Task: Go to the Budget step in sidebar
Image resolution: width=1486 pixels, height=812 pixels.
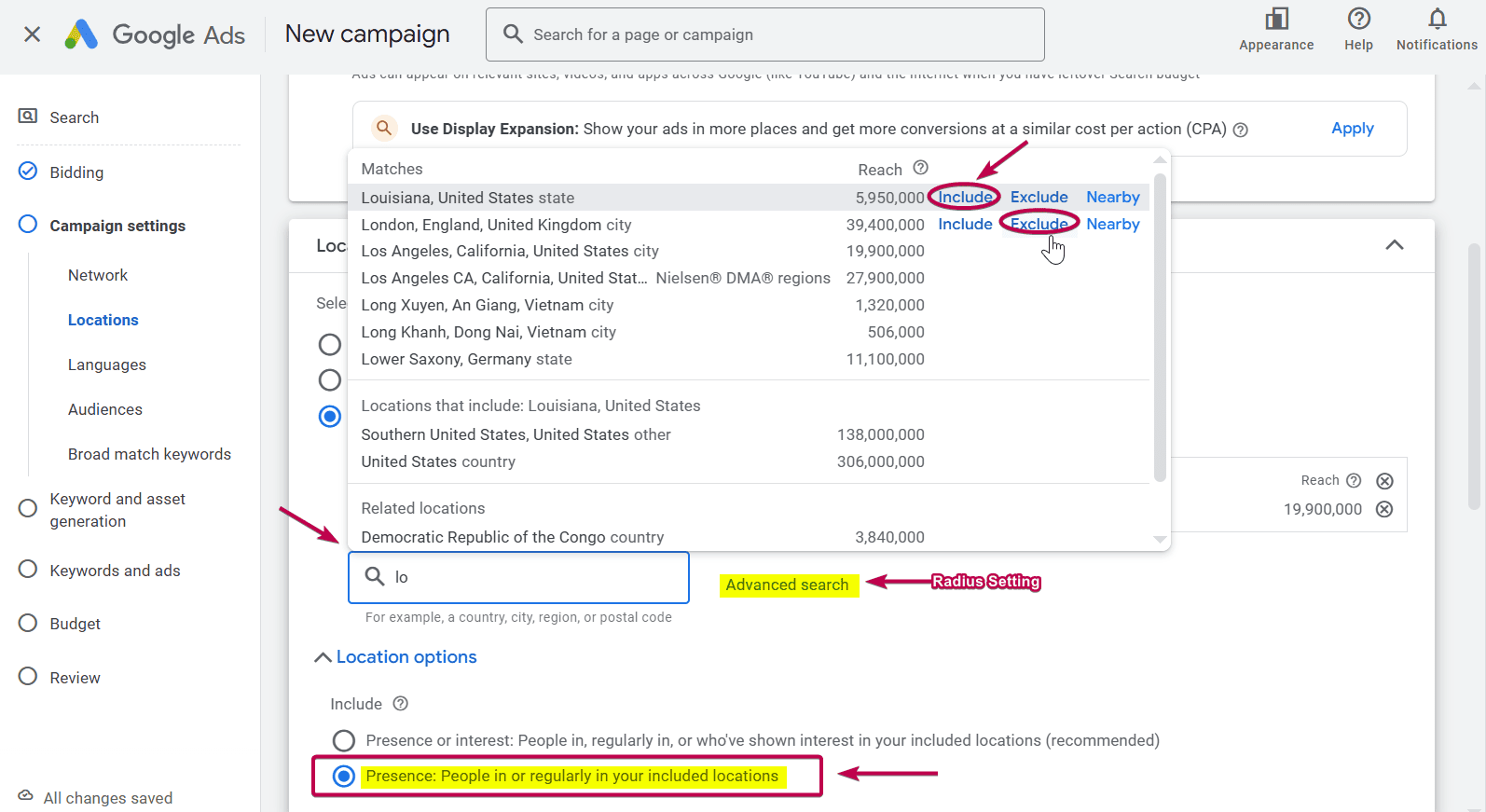Action: [x=75, y=624]
